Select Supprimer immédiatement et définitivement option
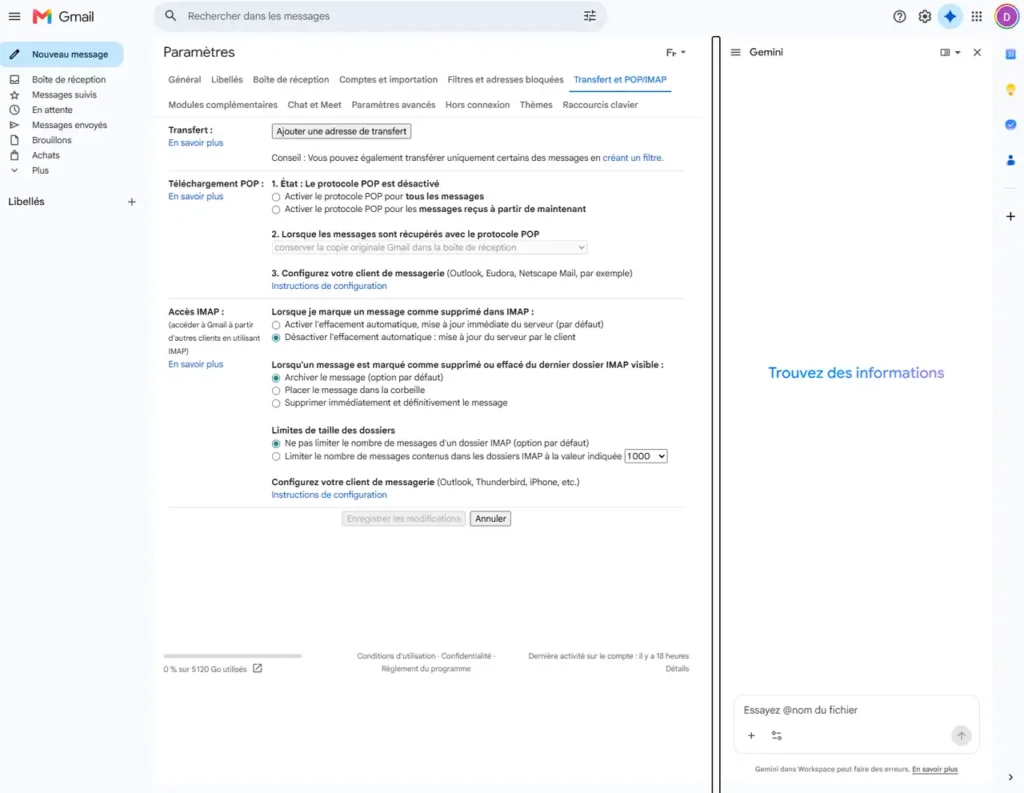Image resolution: width=1024 pixels, height=793 pixels. point(276,403)
